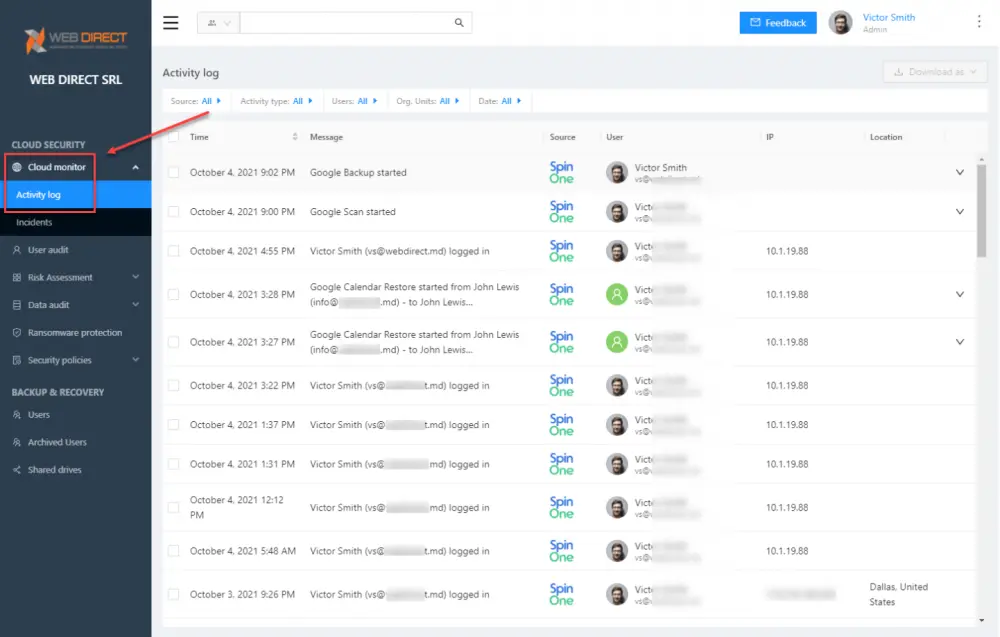Click the Feedback button
Viewport: 1000px width, 637px height.
[x=778, y=22]
